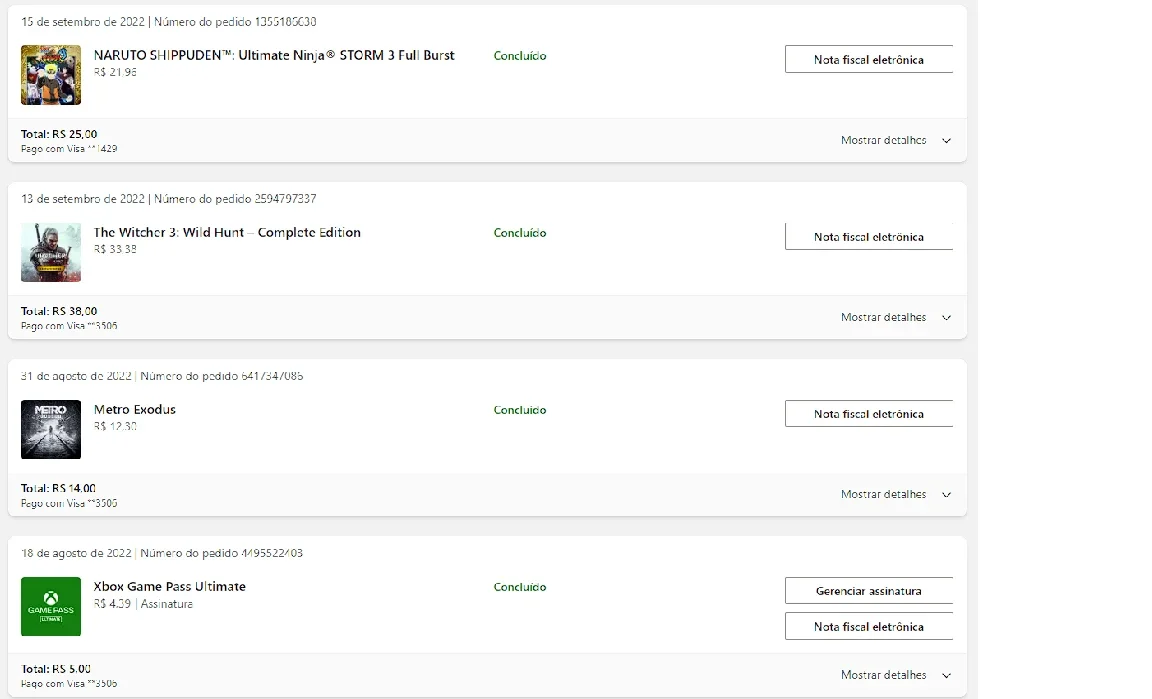The width and height of the screenshot is (1152, 699).
Task: Expand details chevron for the Witcher 3 order
Action: pos(946,318)
